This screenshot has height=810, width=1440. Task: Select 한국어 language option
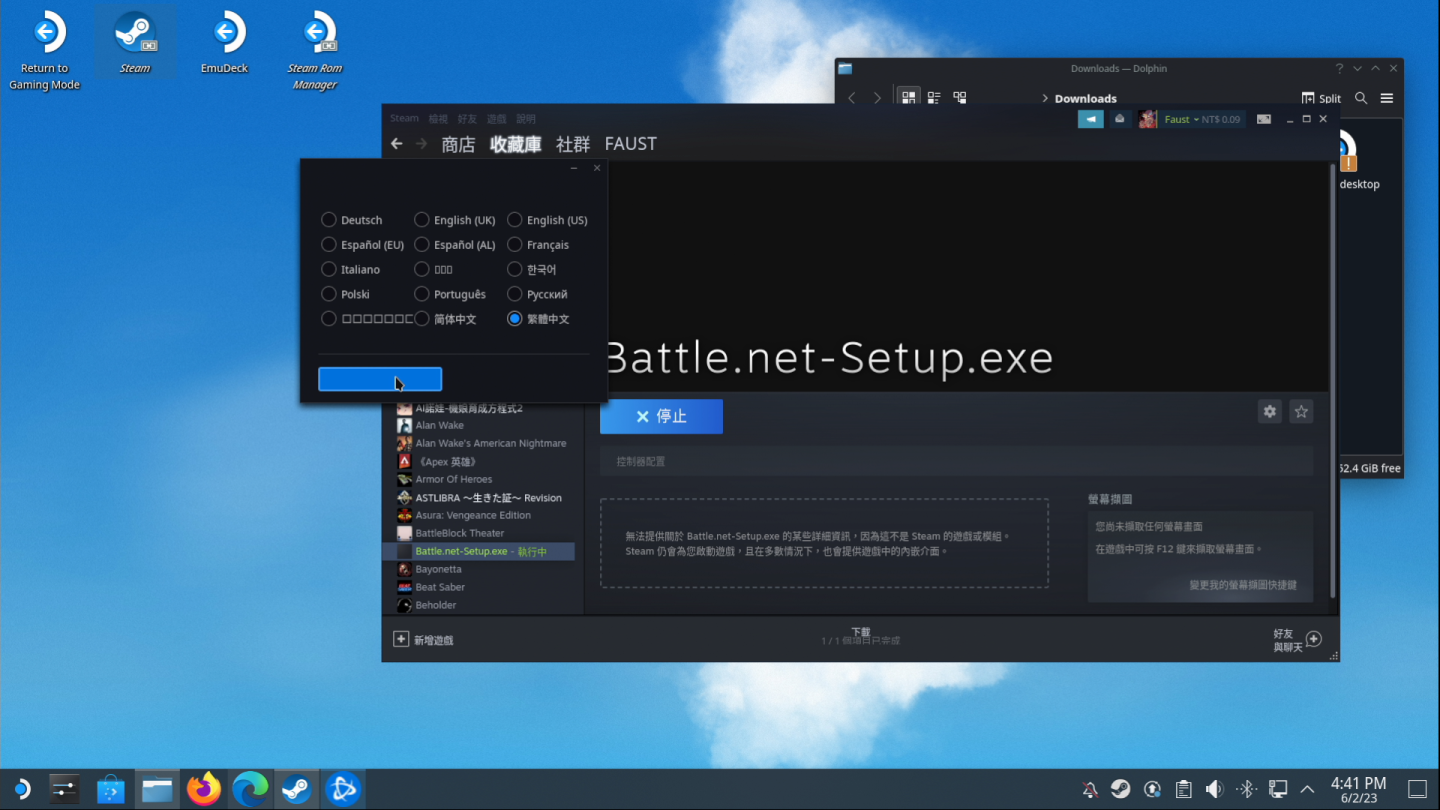(532, 270)
